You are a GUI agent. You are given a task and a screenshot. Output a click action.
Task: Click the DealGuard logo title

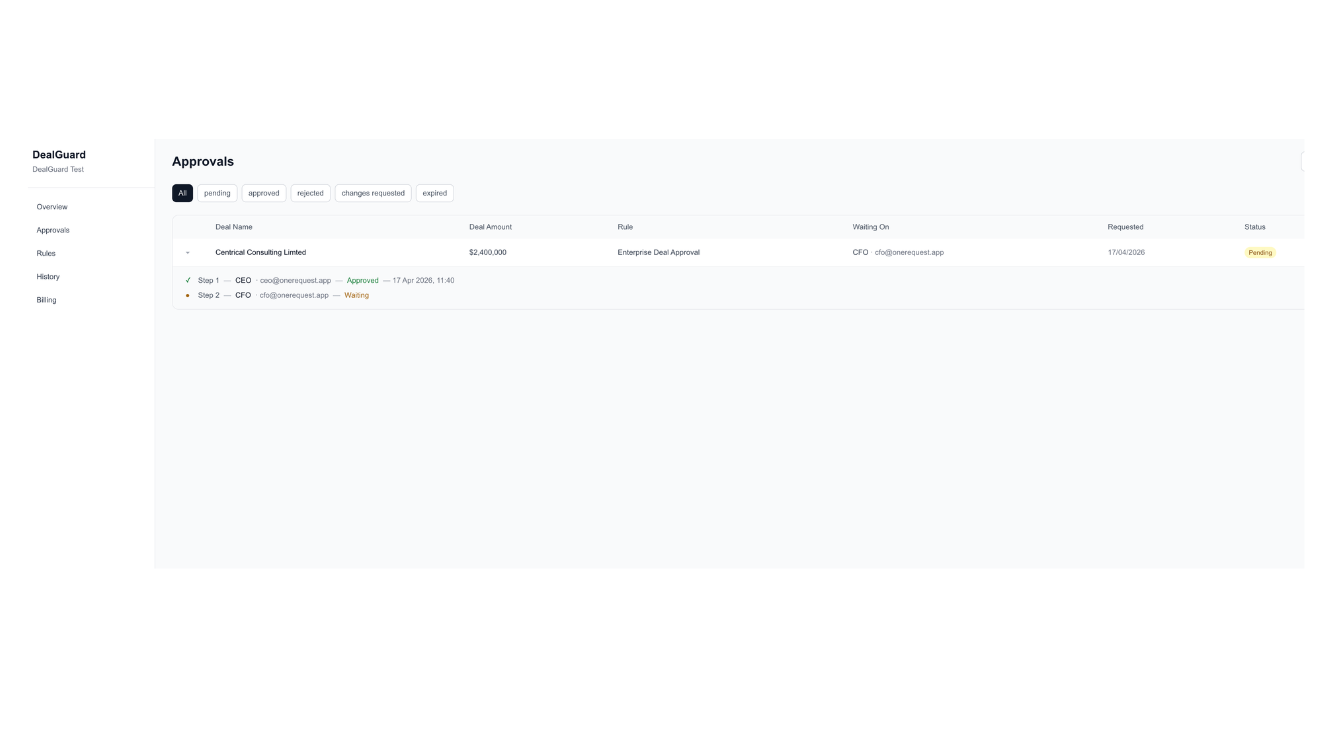(59, 155)
